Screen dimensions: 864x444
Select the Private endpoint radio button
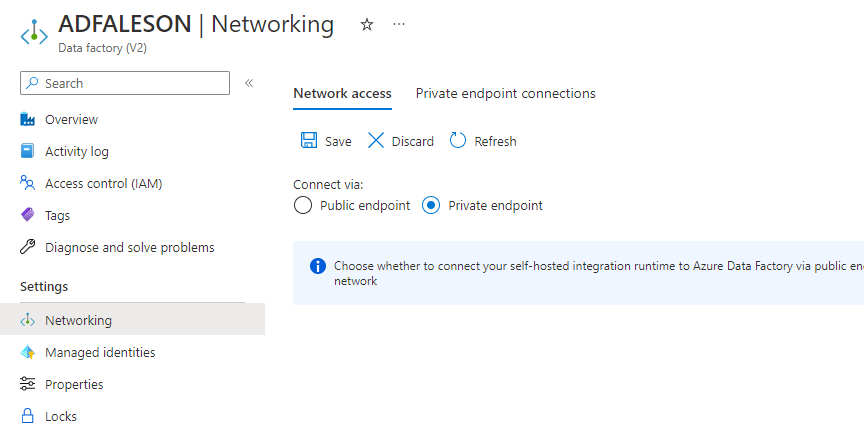point(431,205)
